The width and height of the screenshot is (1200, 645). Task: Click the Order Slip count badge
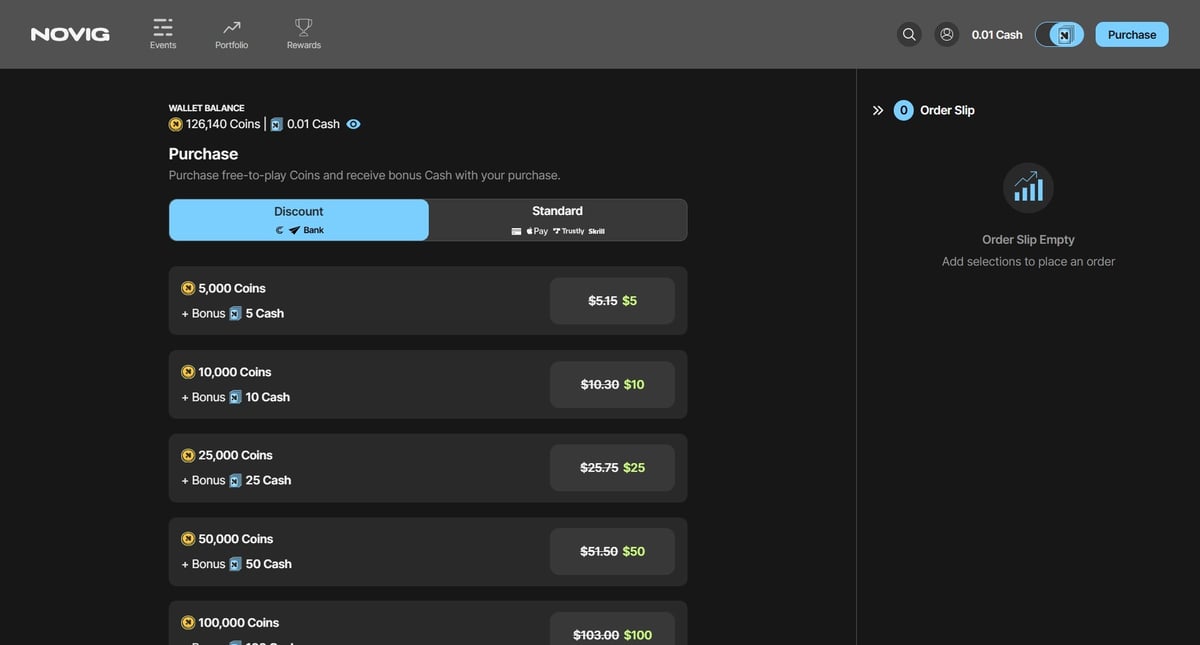click(x=904, y=110)
